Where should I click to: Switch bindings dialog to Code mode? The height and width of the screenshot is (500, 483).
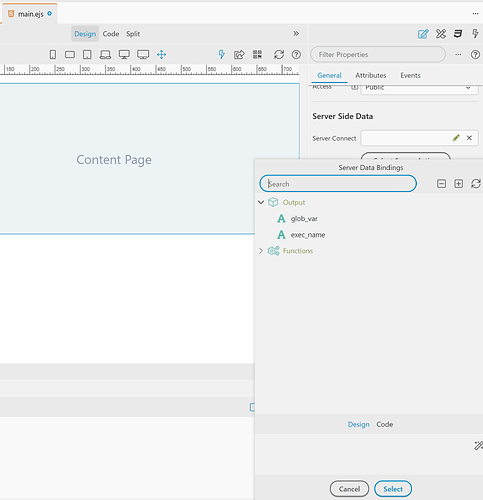pyautogui.click(x=385, y=424)
